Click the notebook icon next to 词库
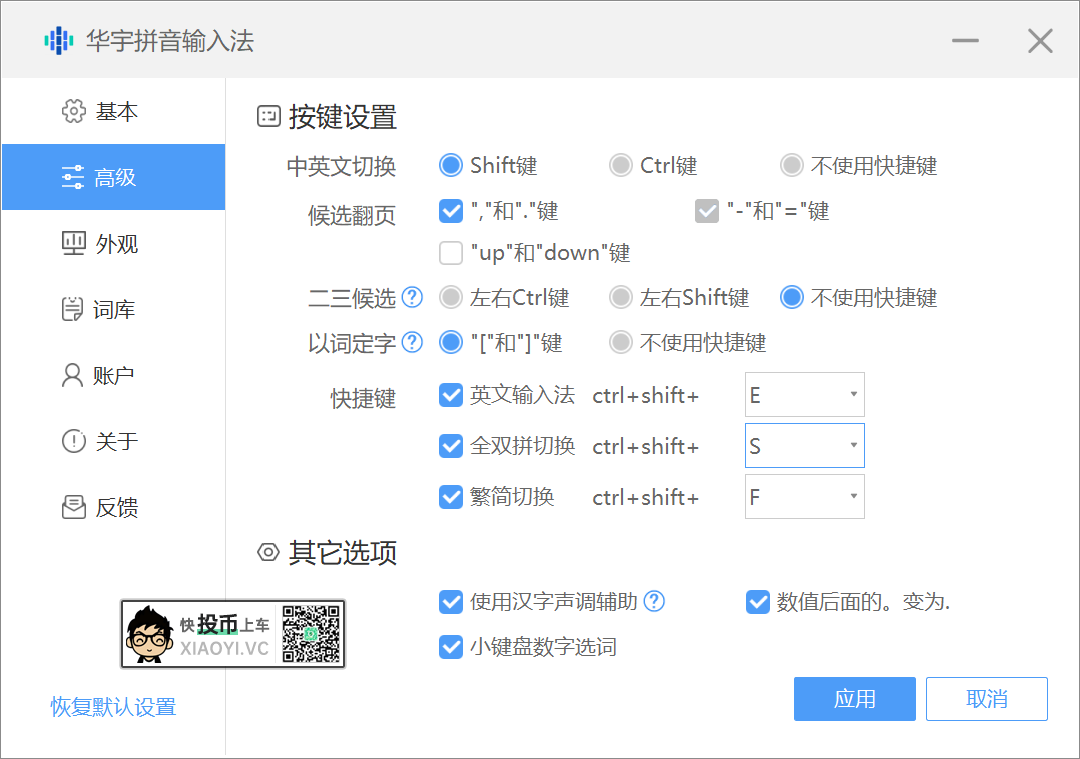 (72, 309)
